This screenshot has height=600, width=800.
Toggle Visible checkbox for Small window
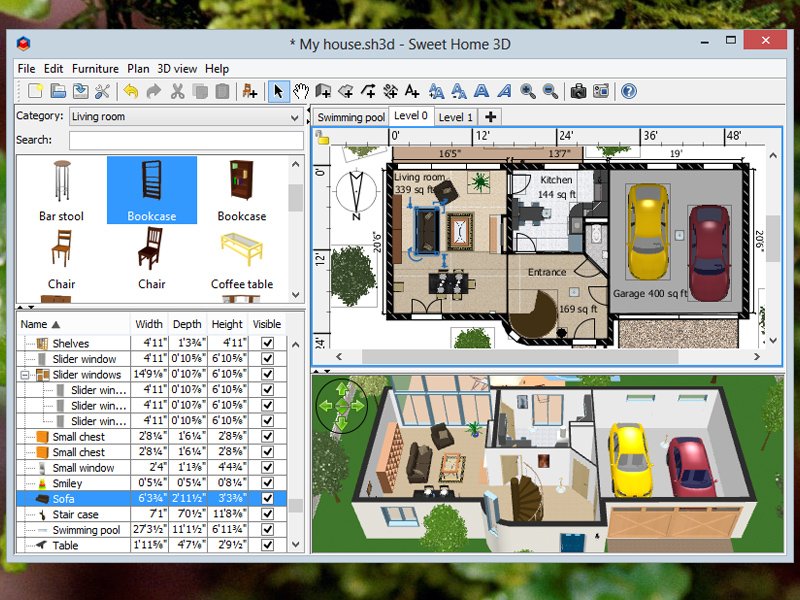tap(267, 467)
